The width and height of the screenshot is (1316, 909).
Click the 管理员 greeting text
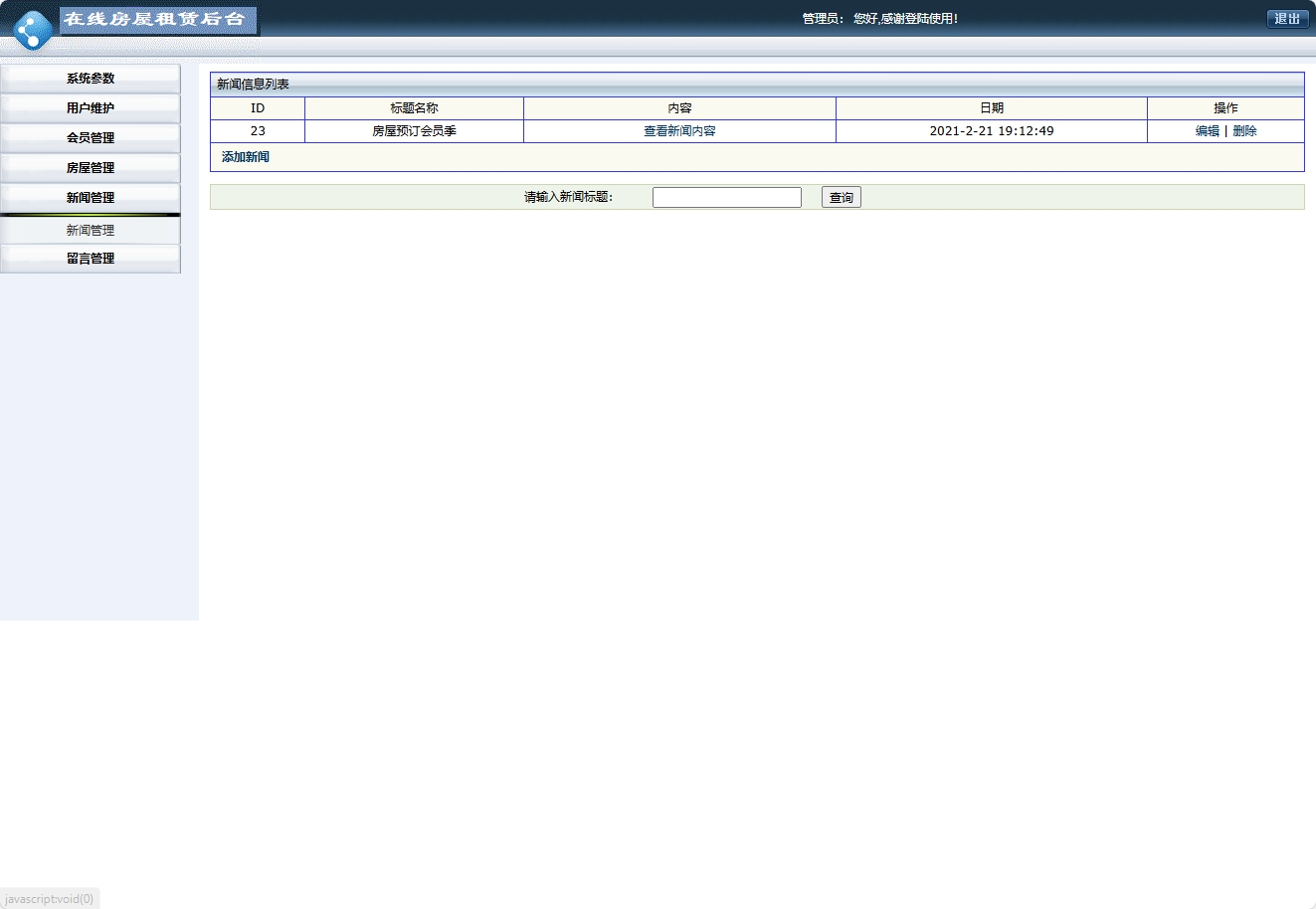tap(880, 19)
